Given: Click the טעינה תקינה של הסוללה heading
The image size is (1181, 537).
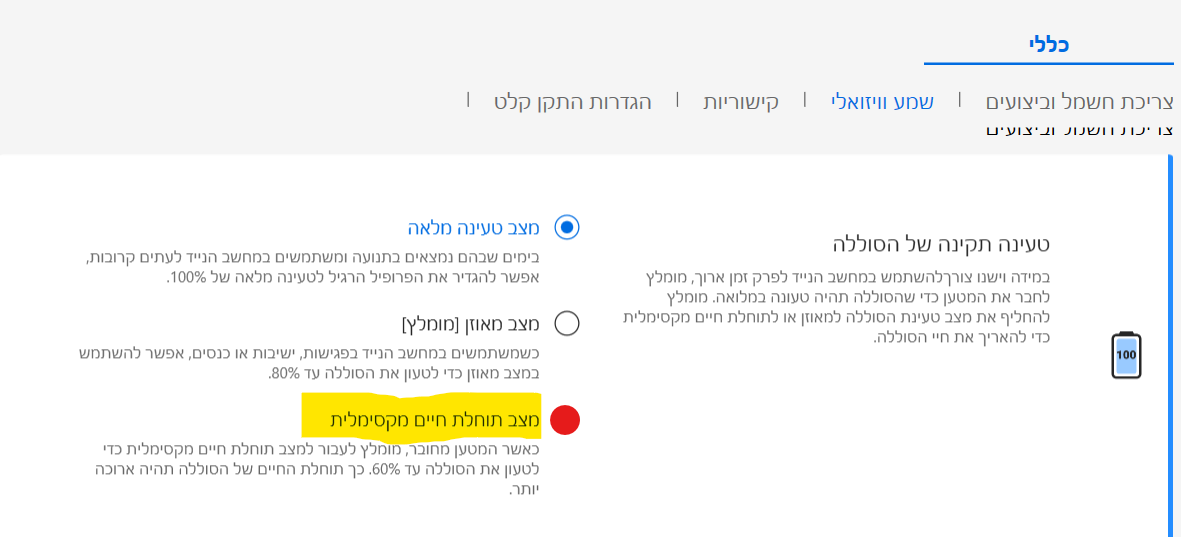Looking at the screenshot, I should click(941, 244).
